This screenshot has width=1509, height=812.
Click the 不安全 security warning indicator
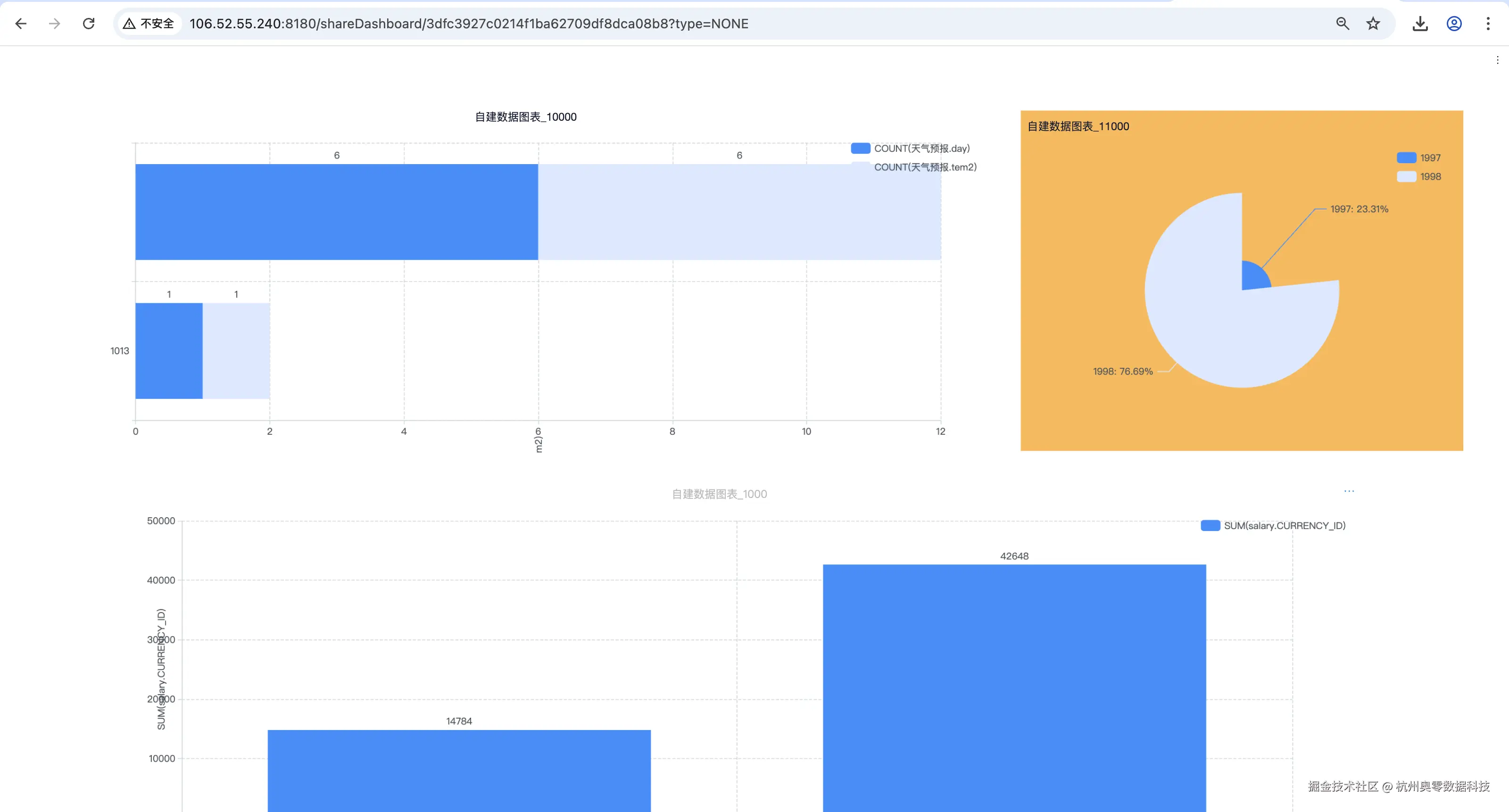pyautogui.click(x=149, y=24)
